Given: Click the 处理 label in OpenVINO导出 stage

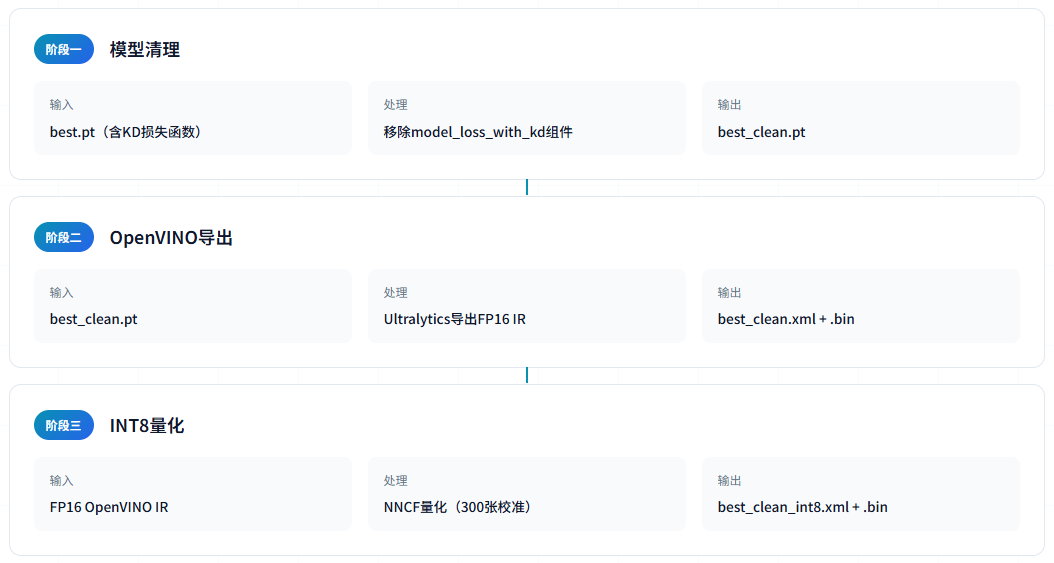Looking at the screenshot, I should [x=395, y=293].
